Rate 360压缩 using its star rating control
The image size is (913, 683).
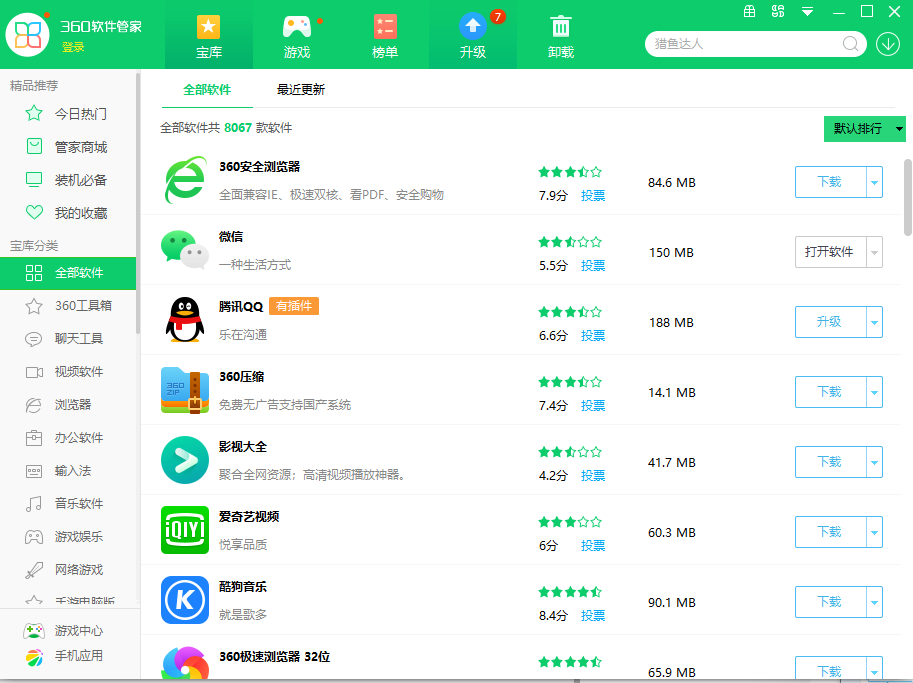coord(570,381)
